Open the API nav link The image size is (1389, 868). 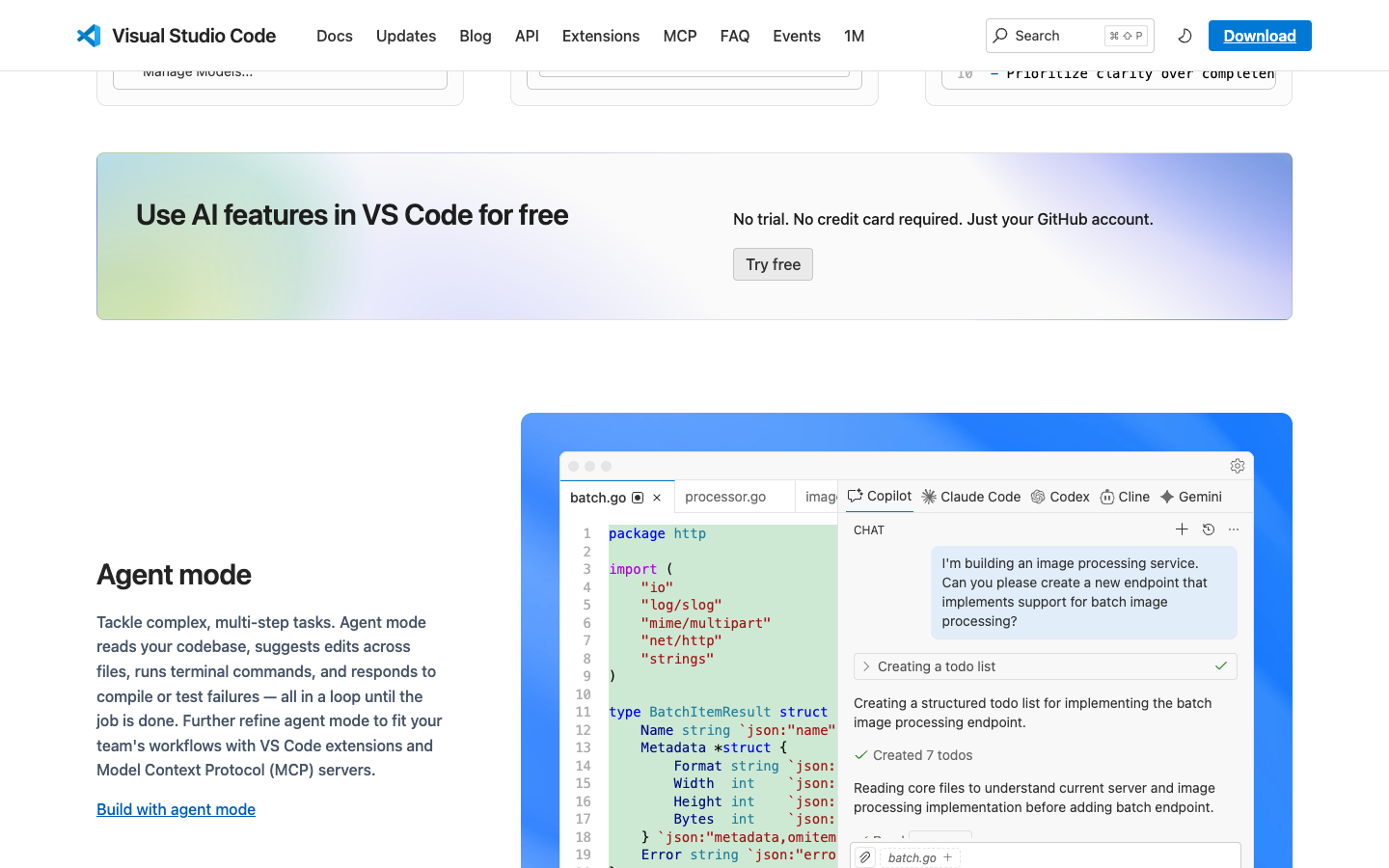click(527, 36)
